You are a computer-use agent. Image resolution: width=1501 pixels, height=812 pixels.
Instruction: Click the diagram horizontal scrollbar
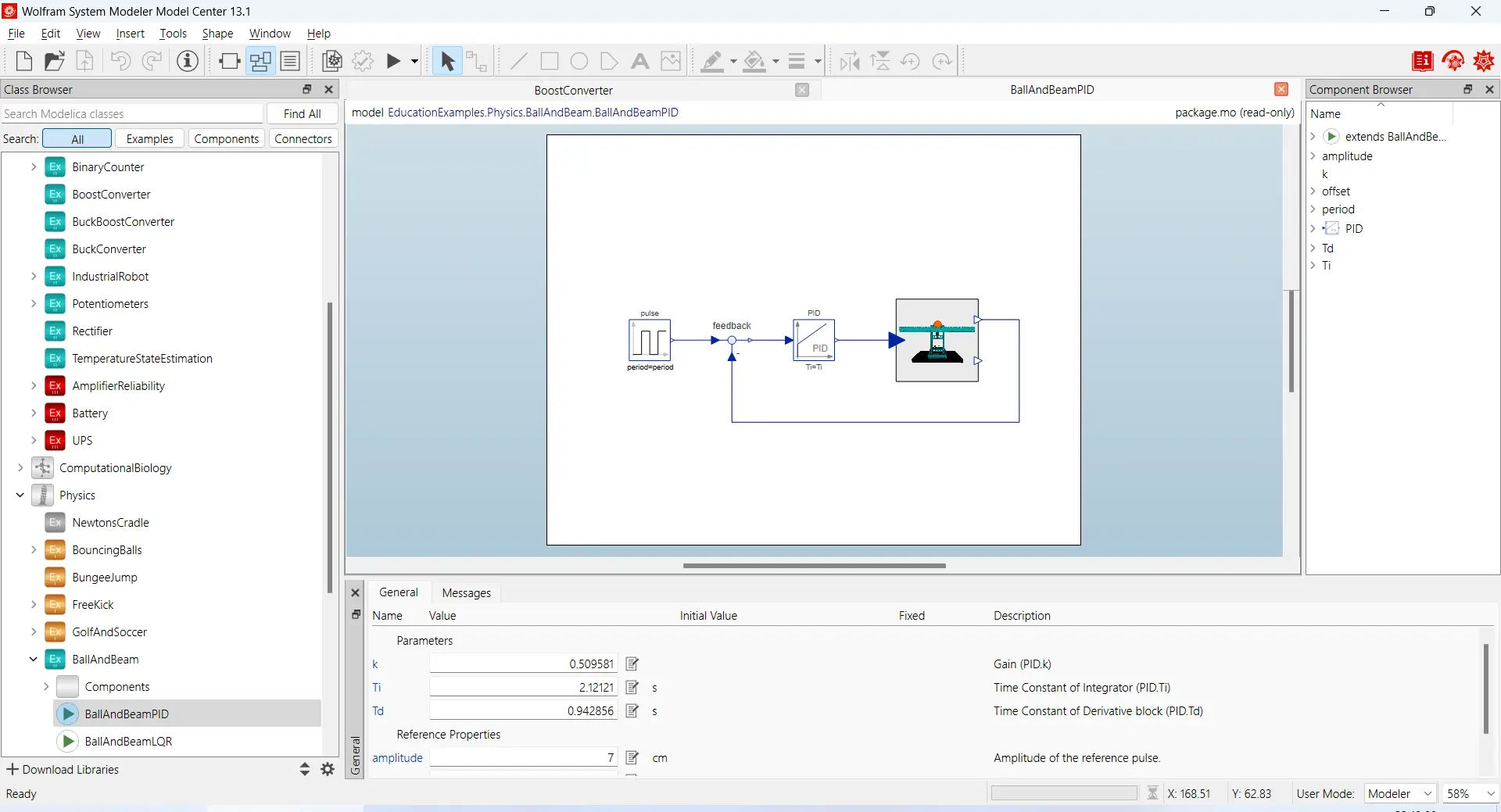[814, 565]
